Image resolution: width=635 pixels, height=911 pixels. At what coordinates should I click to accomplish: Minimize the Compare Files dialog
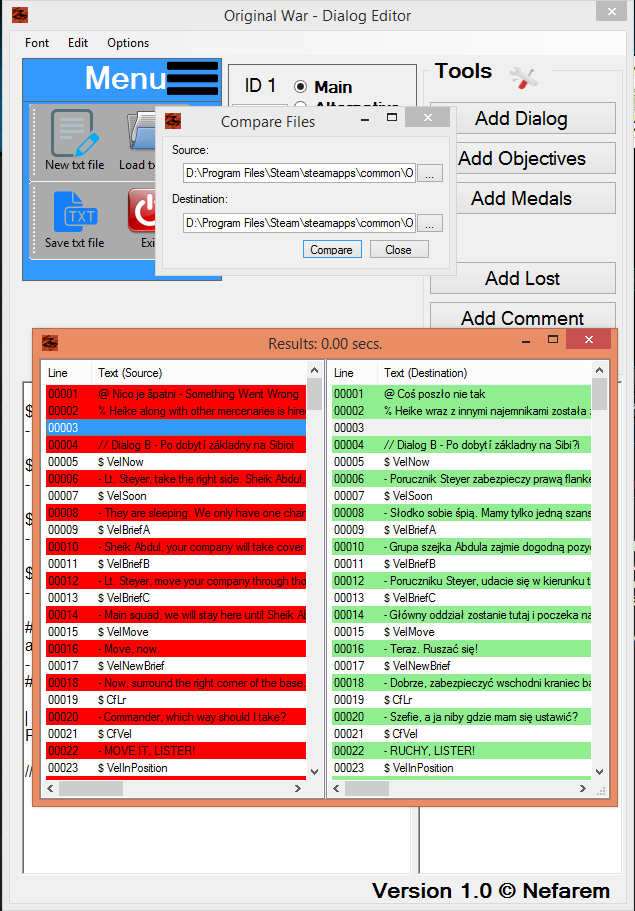coord(365,119)
